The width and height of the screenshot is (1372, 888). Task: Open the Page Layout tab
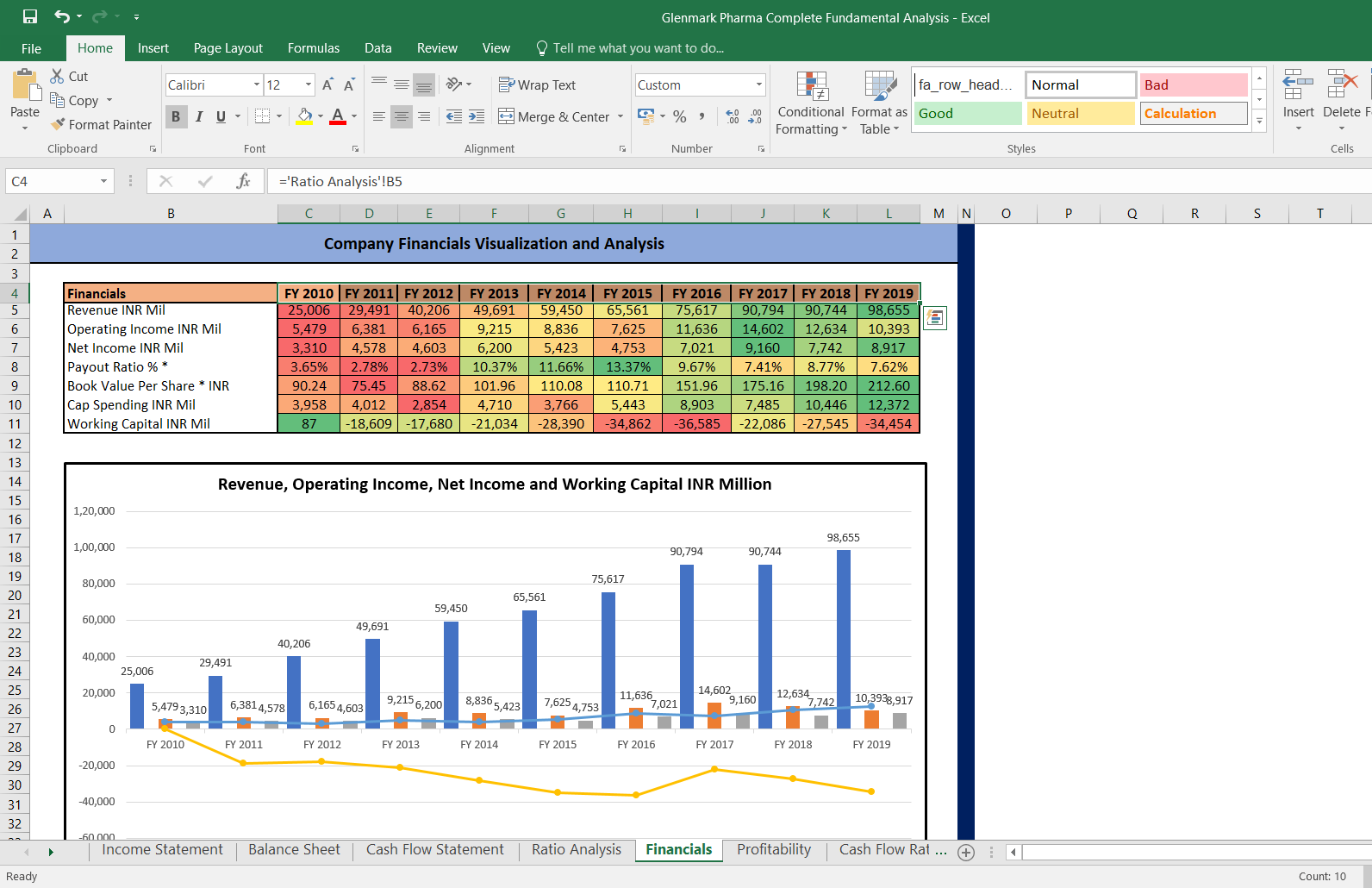228,48
